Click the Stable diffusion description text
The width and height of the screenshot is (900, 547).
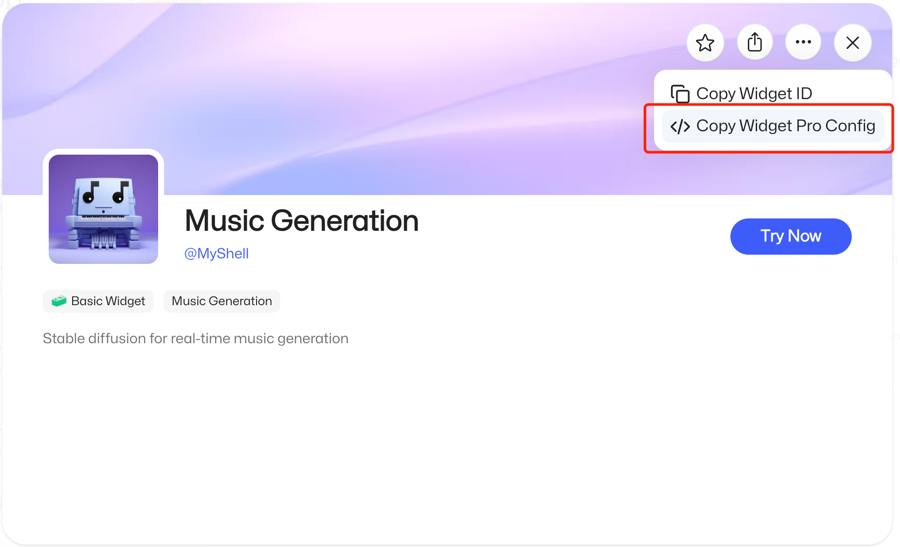tap(195, 339)
